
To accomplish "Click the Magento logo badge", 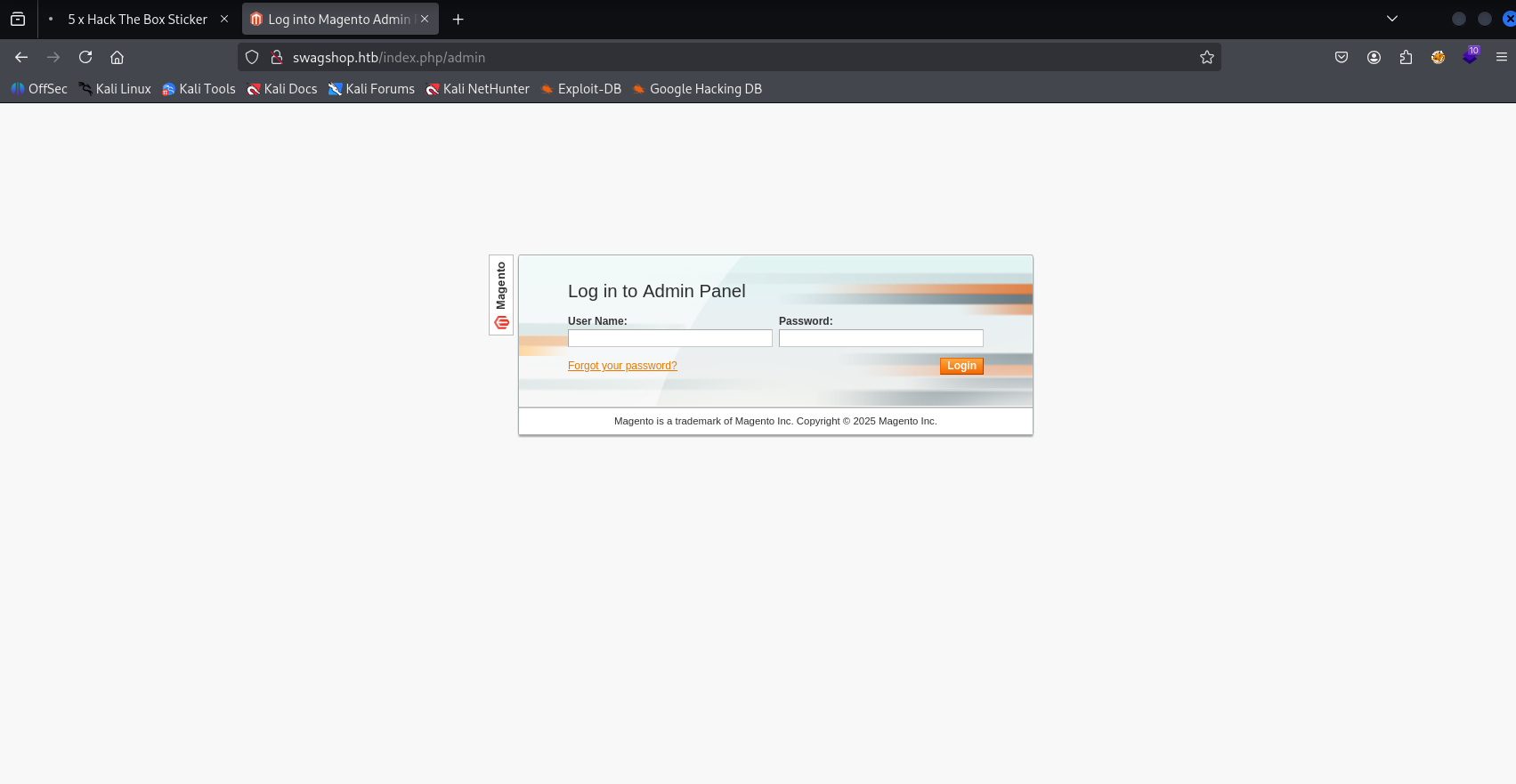I will click(x=501, y=295).
